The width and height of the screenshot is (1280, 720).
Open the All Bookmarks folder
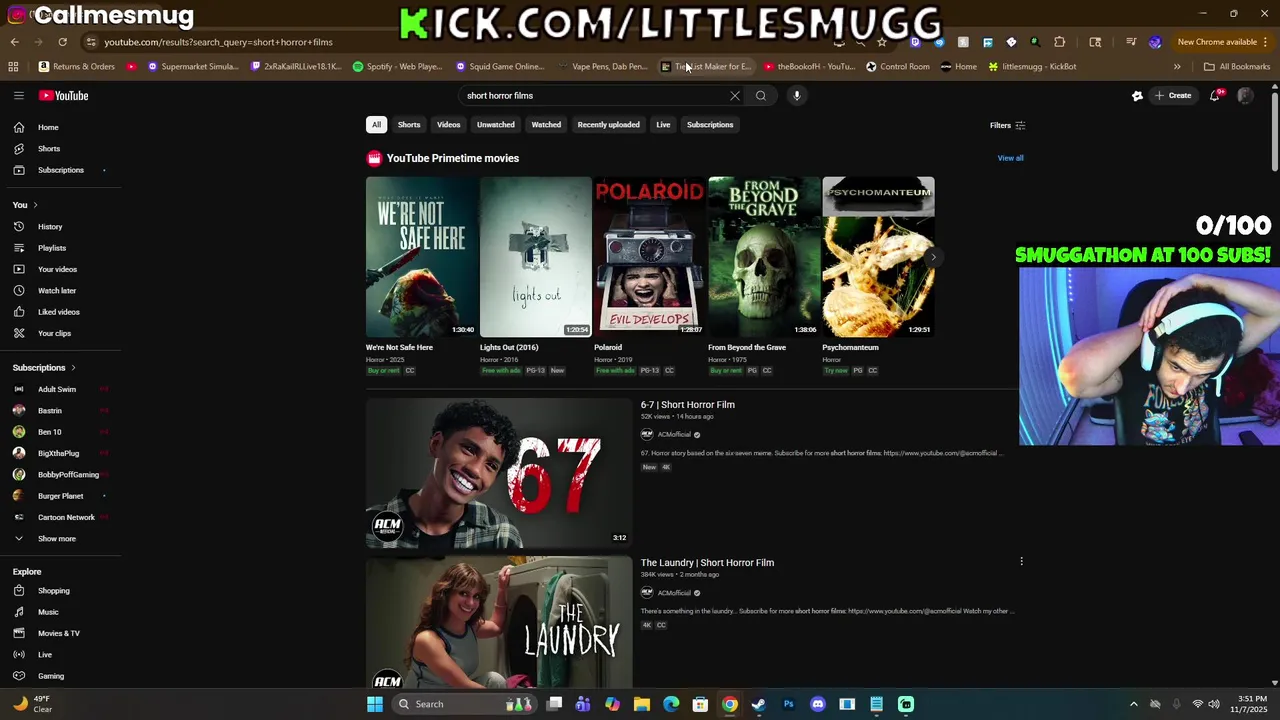tap(1237, 67)
